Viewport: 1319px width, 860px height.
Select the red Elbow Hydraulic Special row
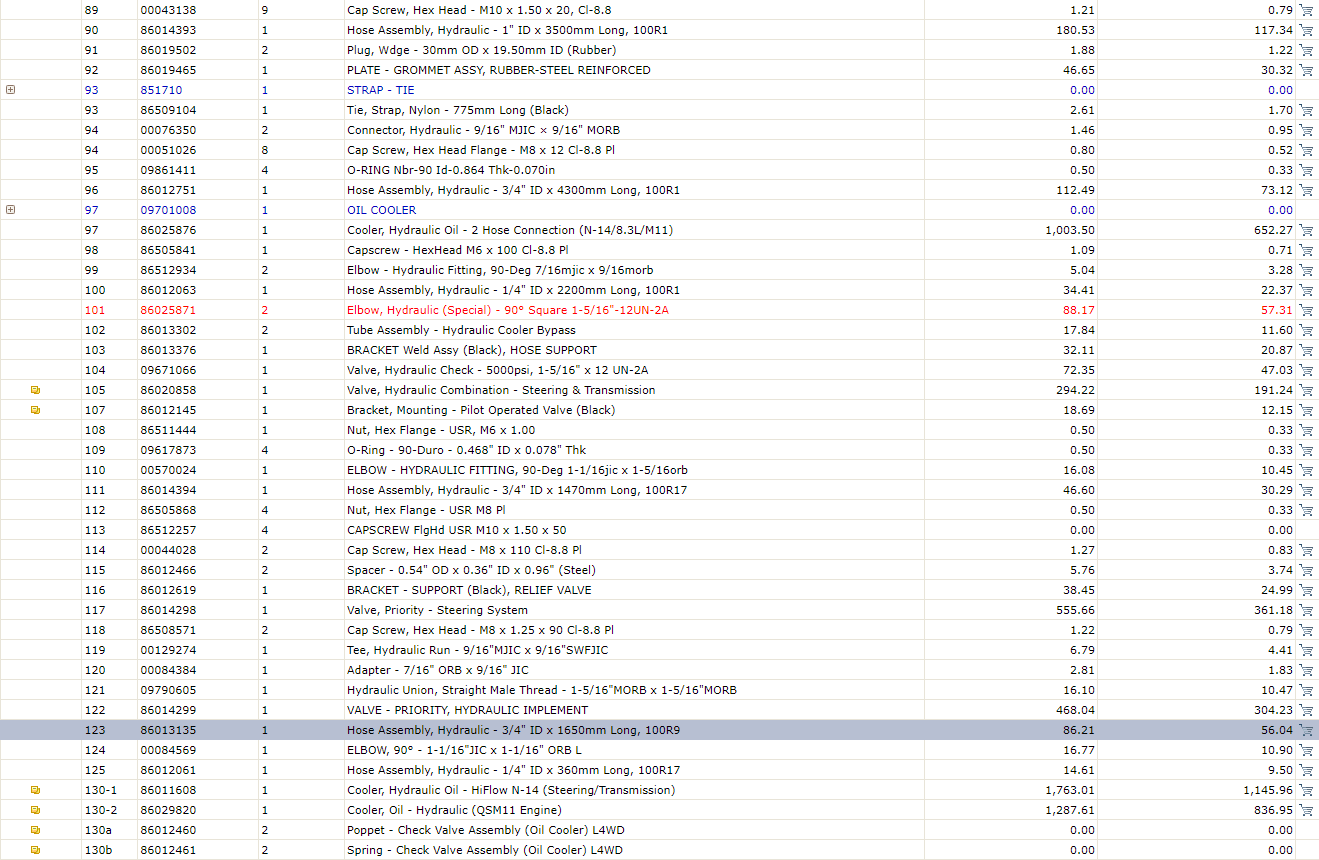659,310
